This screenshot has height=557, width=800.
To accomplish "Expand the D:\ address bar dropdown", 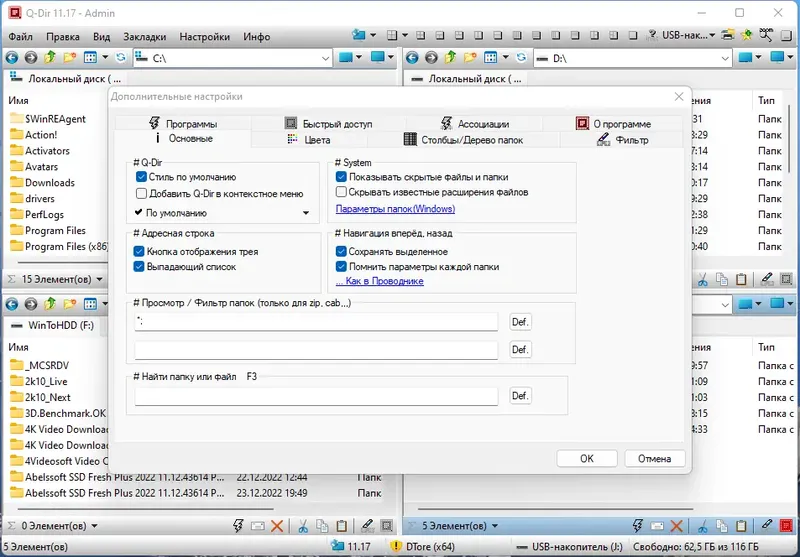I will pos(725,58).
